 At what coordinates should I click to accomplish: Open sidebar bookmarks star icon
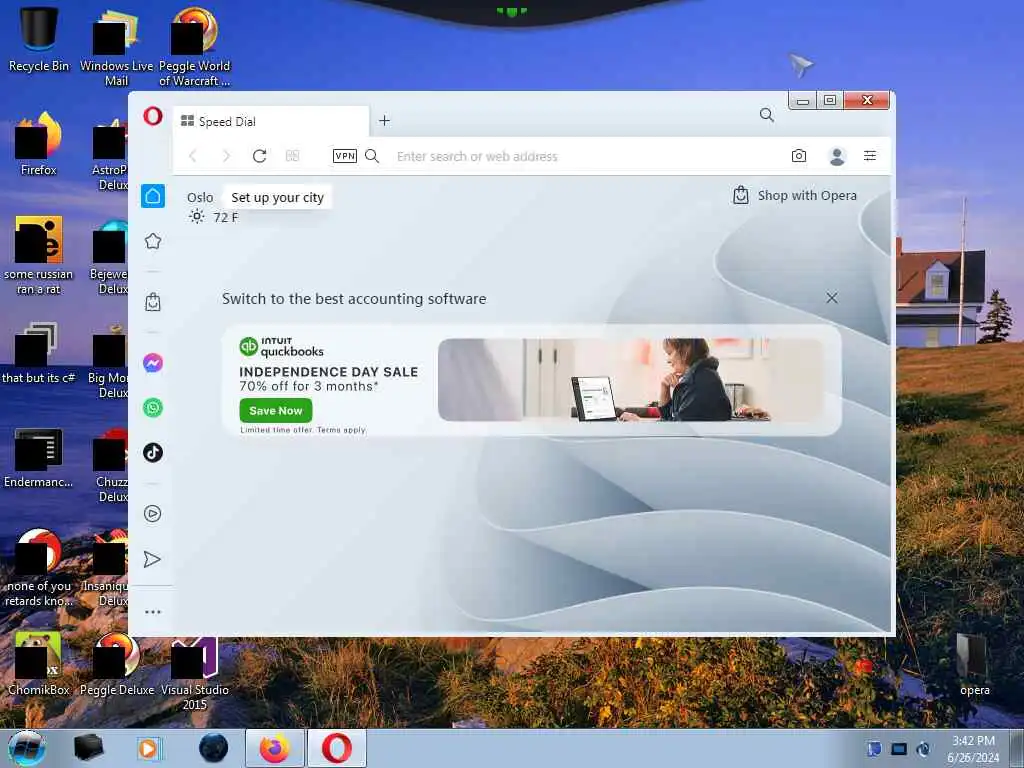pyautogui.click(x=153, y=242)
